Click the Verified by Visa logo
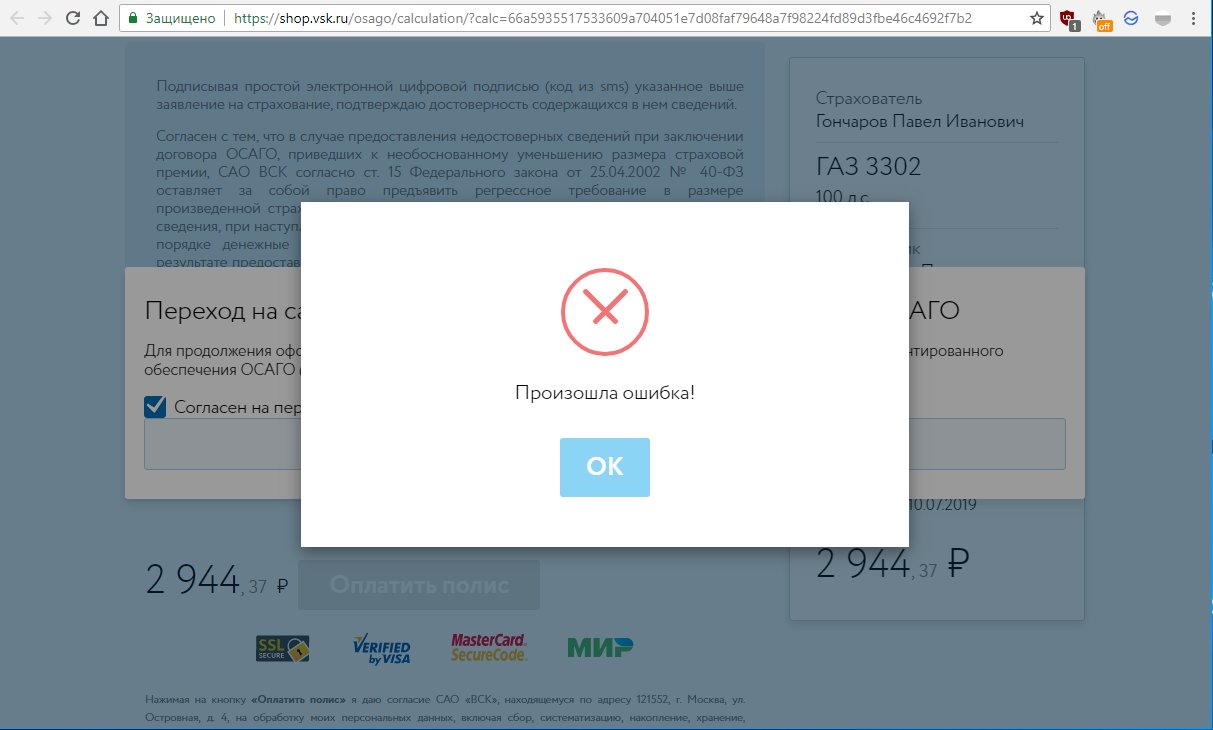The image size is (1213, 730). [x=382, y=649]
